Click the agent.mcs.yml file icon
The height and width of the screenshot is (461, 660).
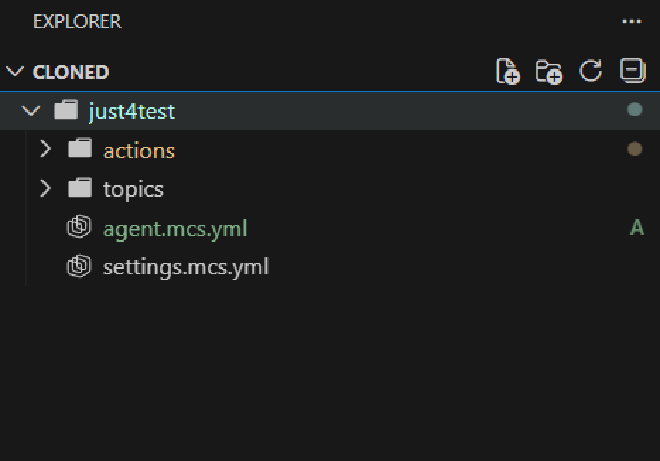79,228
